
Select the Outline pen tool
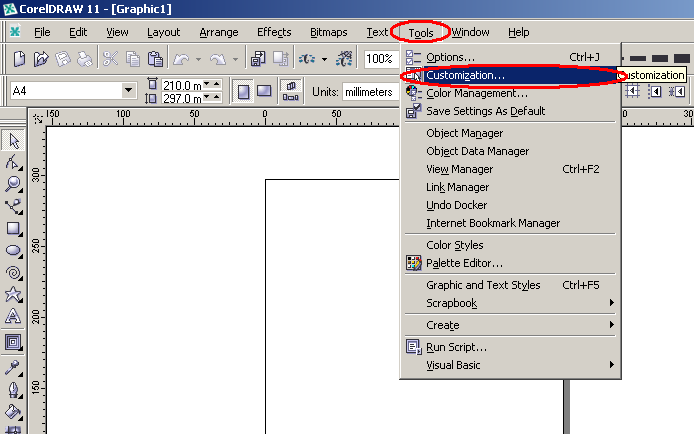point(13,390)
